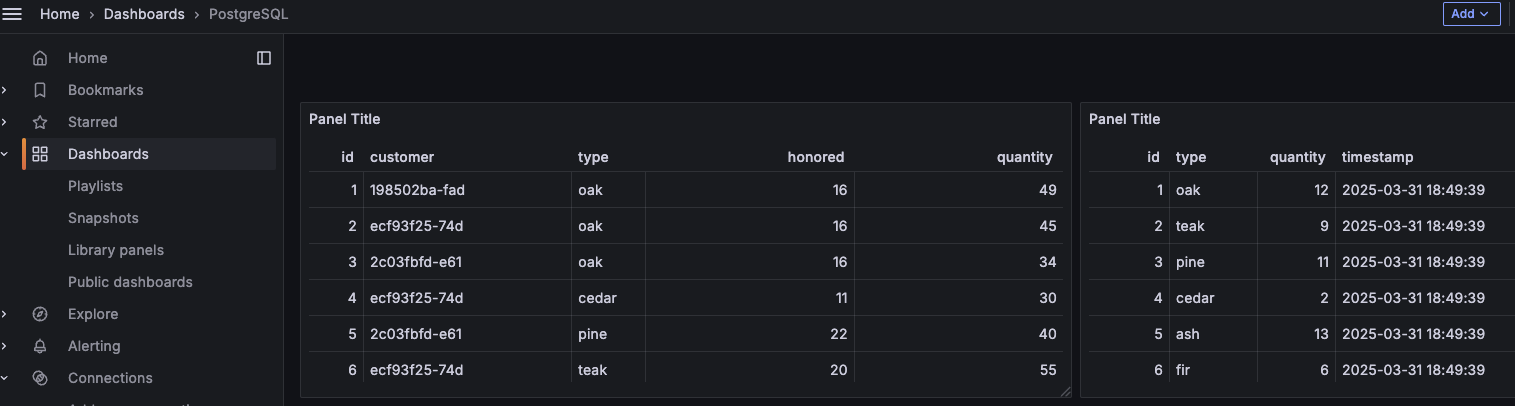The image size is (1515, 406).
Task: Open the Add dropdown button
Action: (1471, 14)
